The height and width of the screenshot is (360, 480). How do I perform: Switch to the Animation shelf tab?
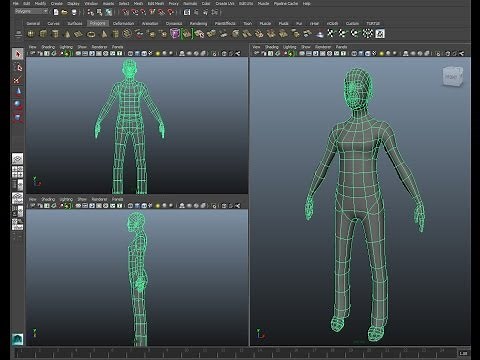point(150,23)
